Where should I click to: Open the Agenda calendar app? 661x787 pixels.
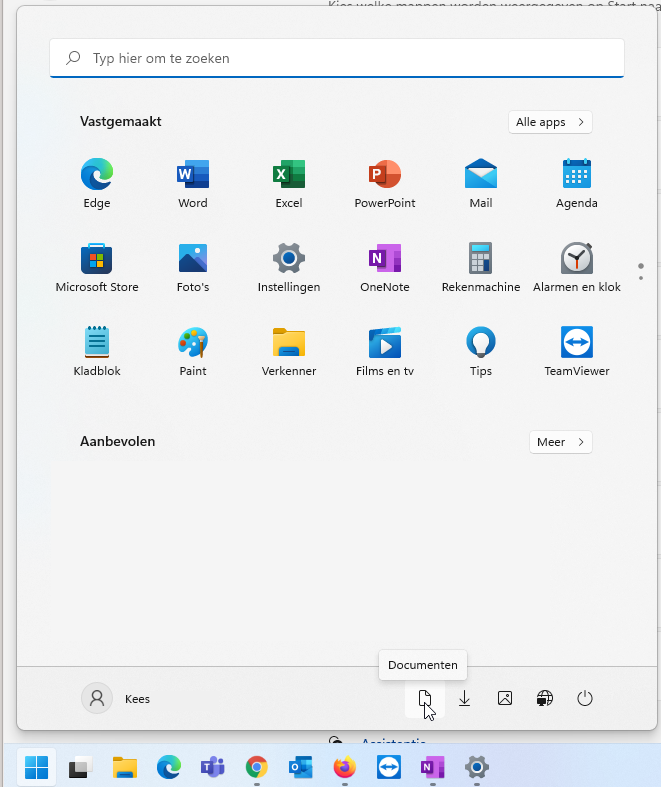tap(577, 183)
